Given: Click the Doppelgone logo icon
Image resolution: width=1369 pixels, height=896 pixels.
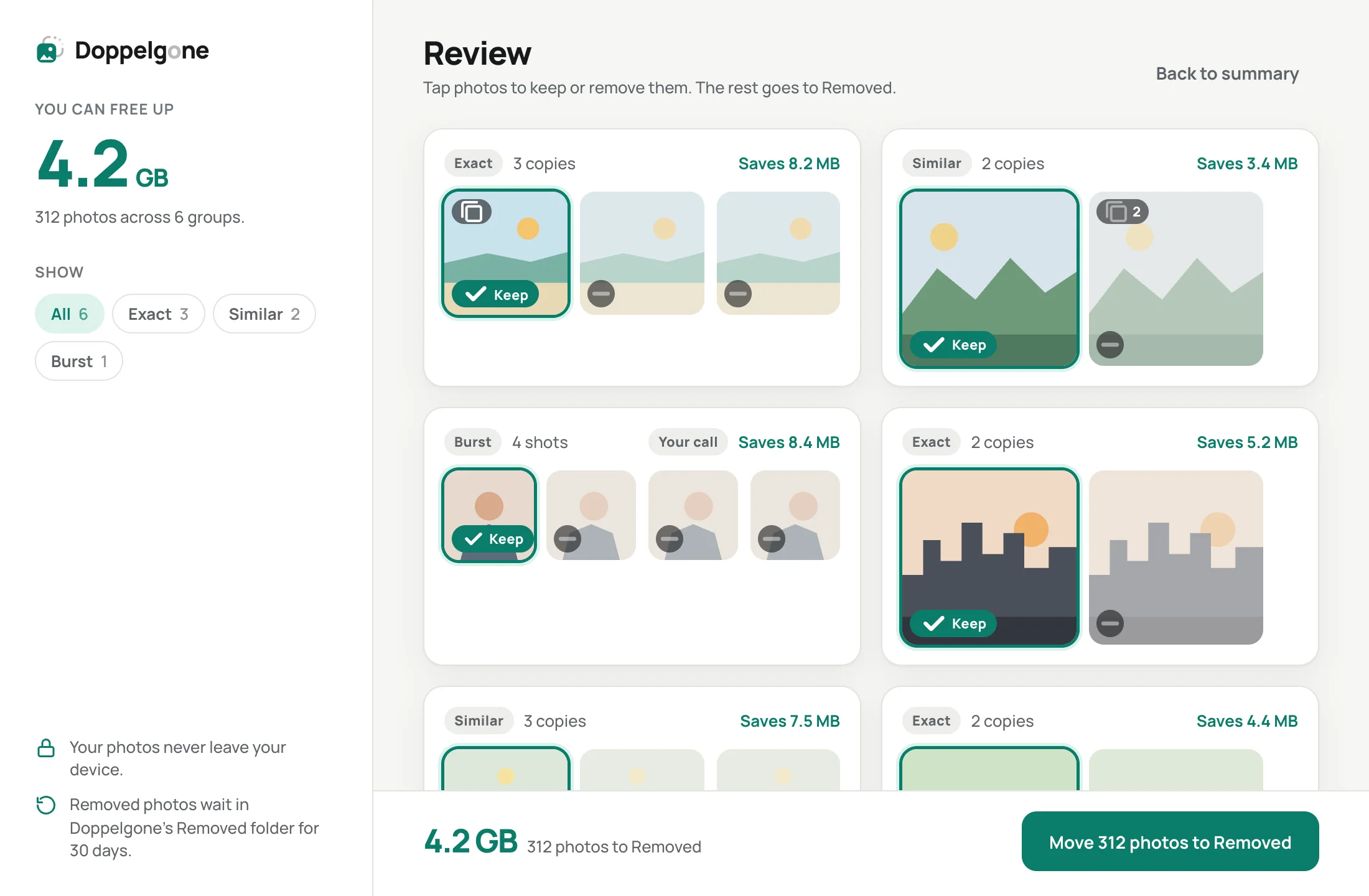Looking at the screenshot, I should pyautogui.click(x=50, y=50).
